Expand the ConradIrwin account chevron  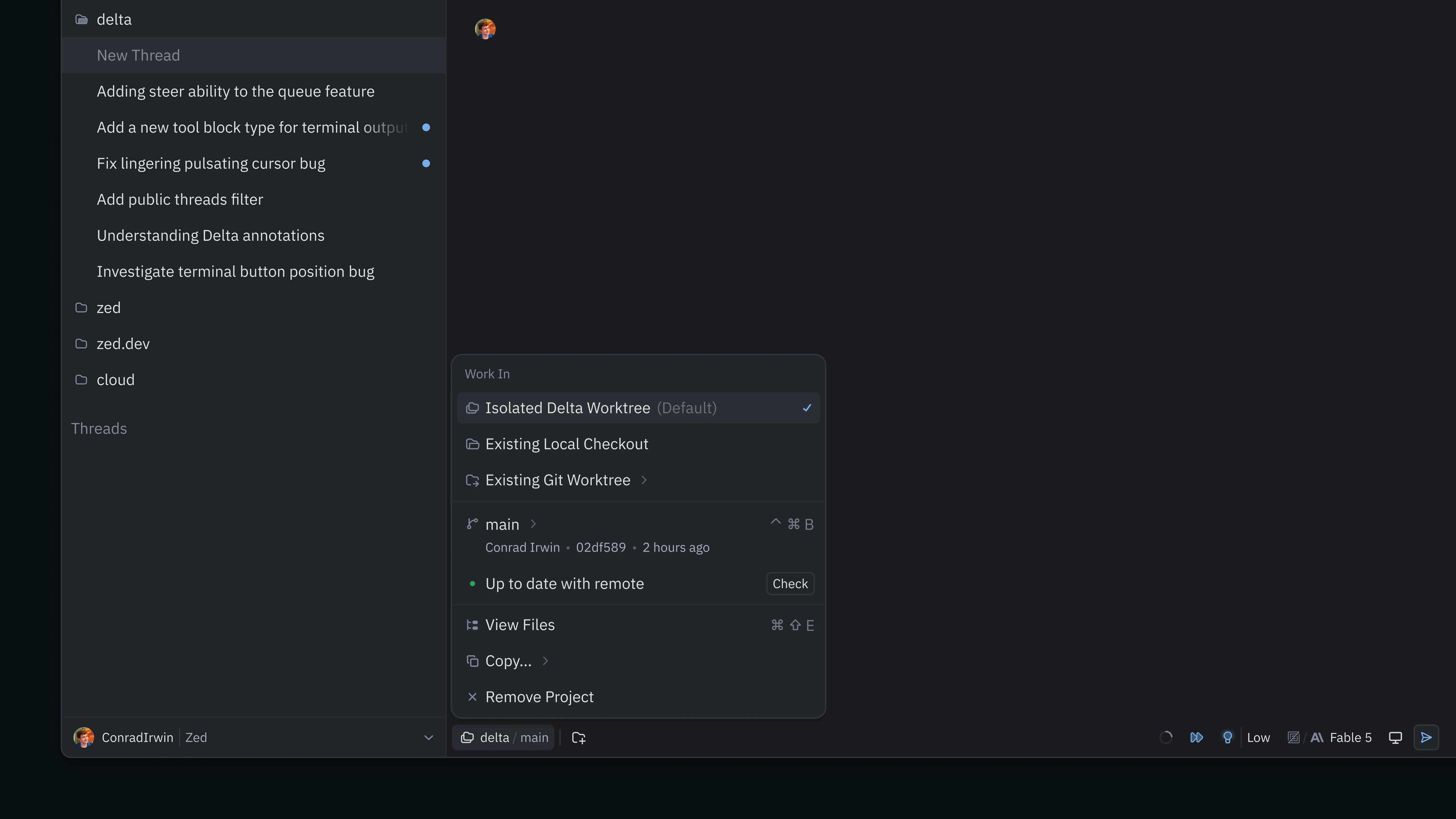click(428, 738)
